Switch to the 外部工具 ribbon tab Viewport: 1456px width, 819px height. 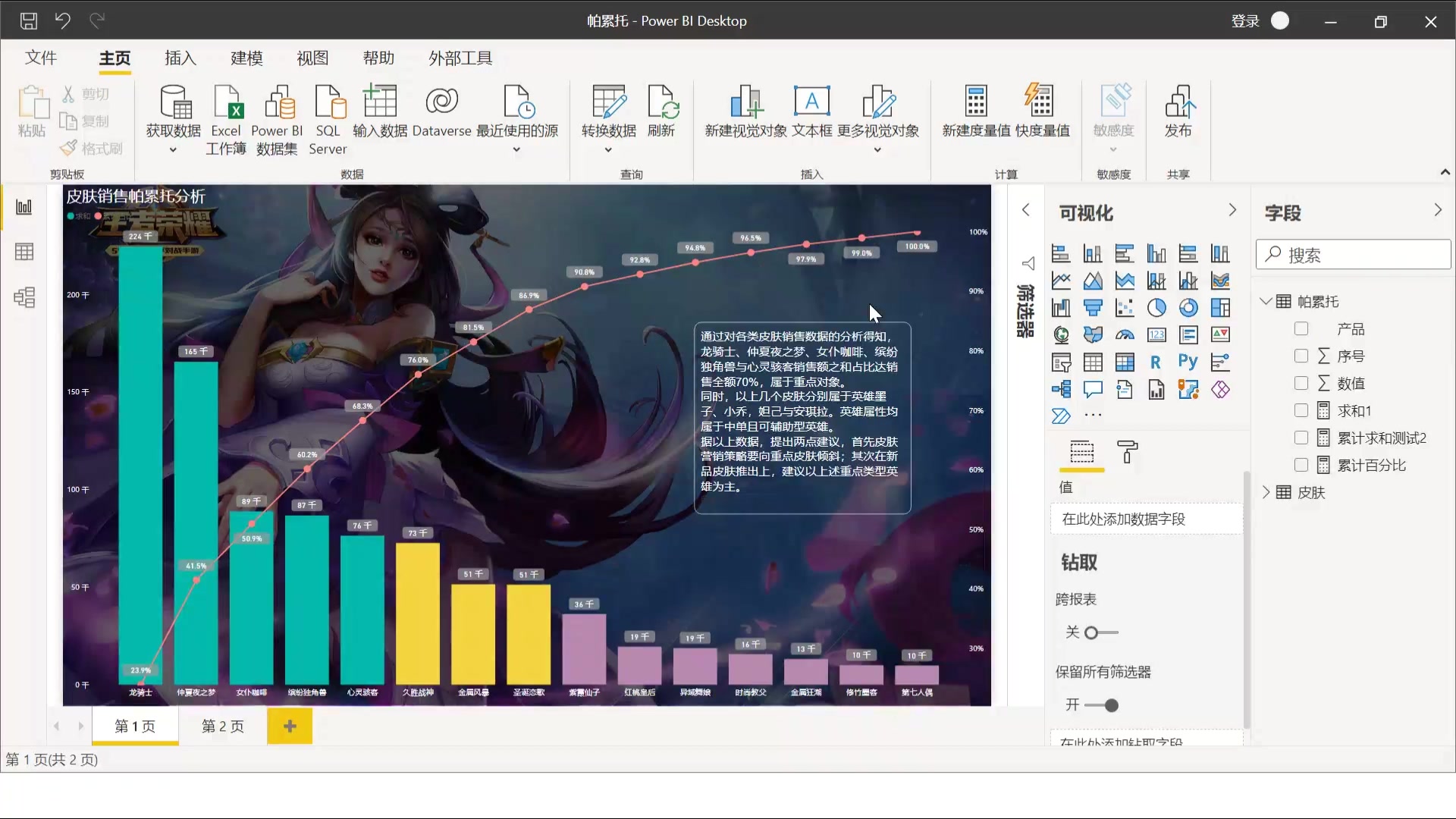(460, 58)
